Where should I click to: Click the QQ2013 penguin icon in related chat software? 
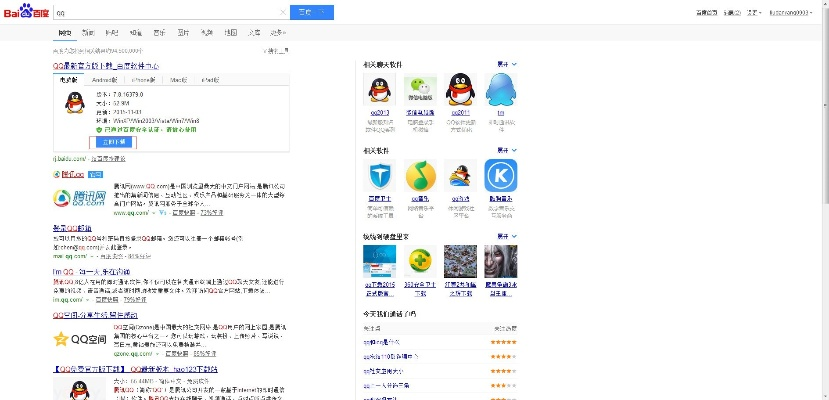379,91
